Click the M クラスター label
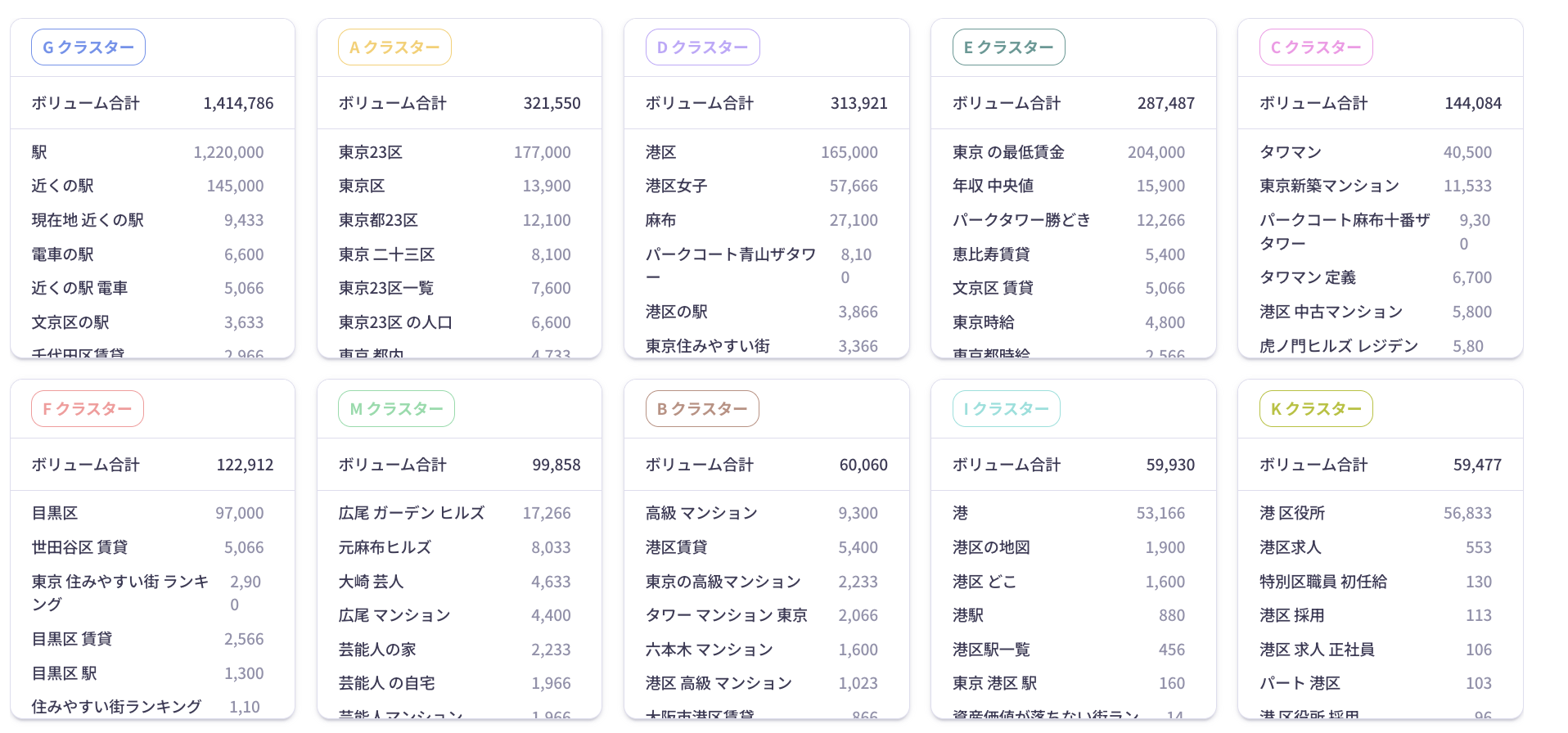Screen dimensions: 1568x733 click(x=396, y=409)
